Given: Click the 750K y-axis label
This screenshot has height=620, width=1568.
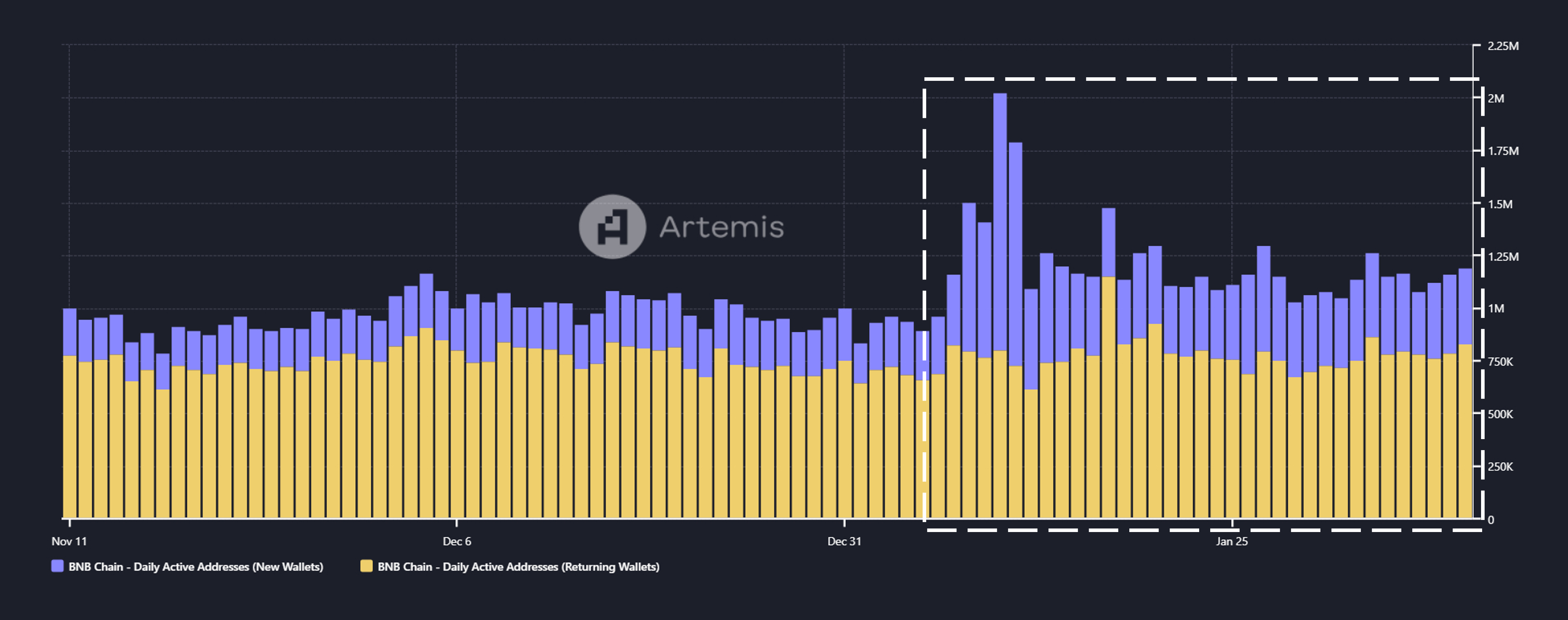Looking at the screenshot, I should [x=1500, y=362].
